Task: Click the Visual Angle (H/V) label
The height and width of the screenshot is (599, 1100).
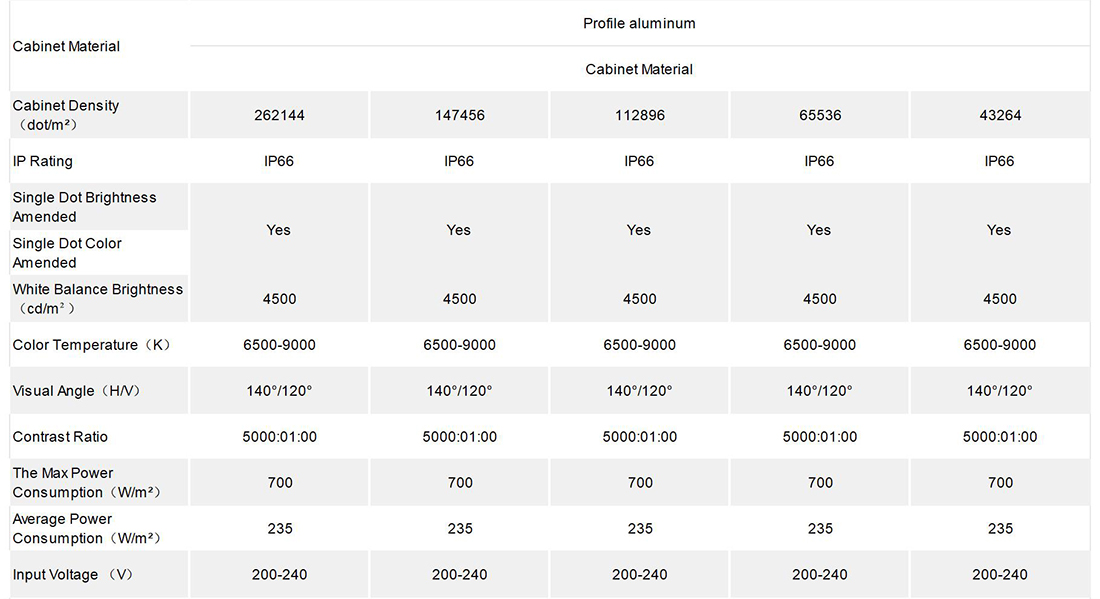Action: coord(76,391)
